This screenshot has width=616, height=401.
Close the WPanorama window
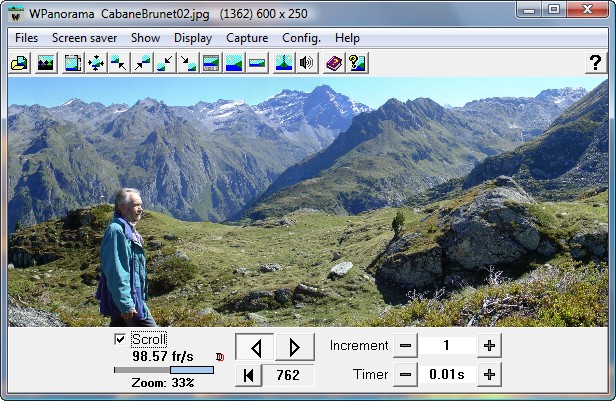[x=587, y=9]
